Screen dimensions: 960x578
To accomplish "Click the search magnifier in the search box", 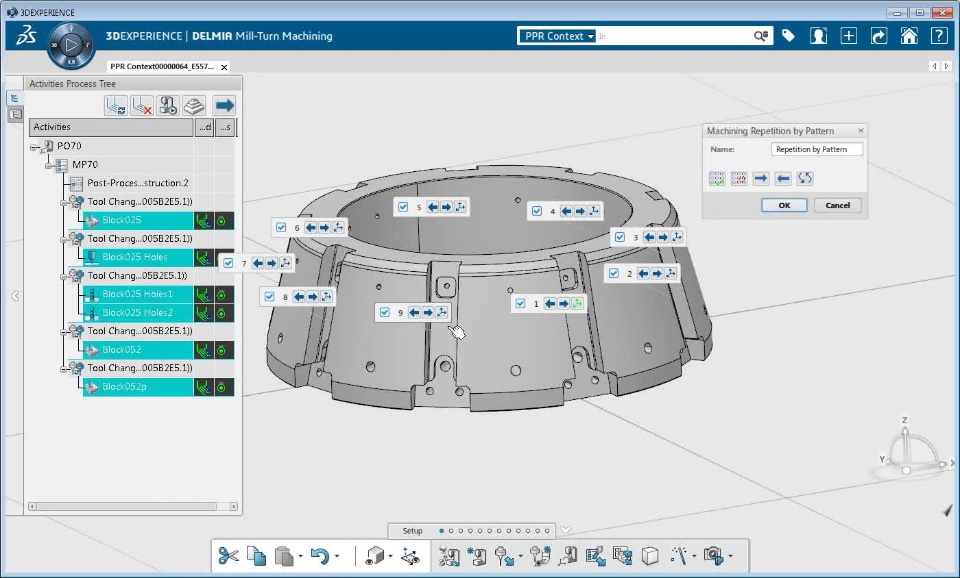I will coord(760,36).
